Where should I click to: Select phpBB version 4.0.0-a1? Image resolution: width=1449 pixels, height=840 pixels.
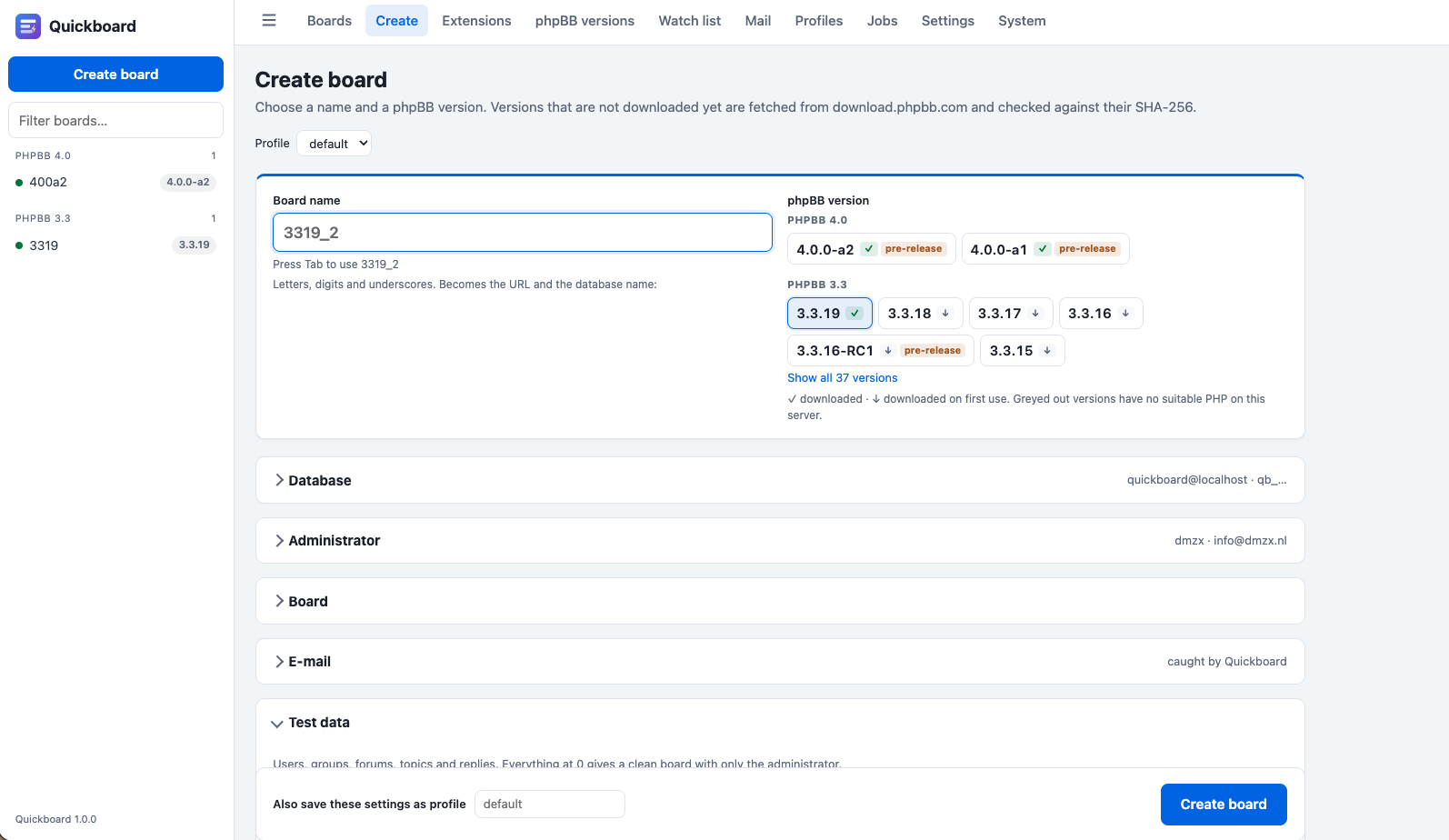click(1045, 249)
